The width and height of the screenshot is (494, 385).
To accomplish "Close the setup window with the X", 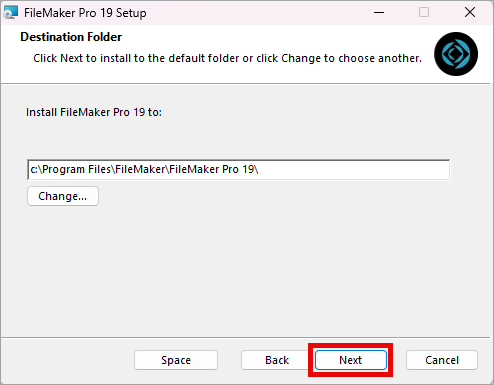I will pos(470,13).
